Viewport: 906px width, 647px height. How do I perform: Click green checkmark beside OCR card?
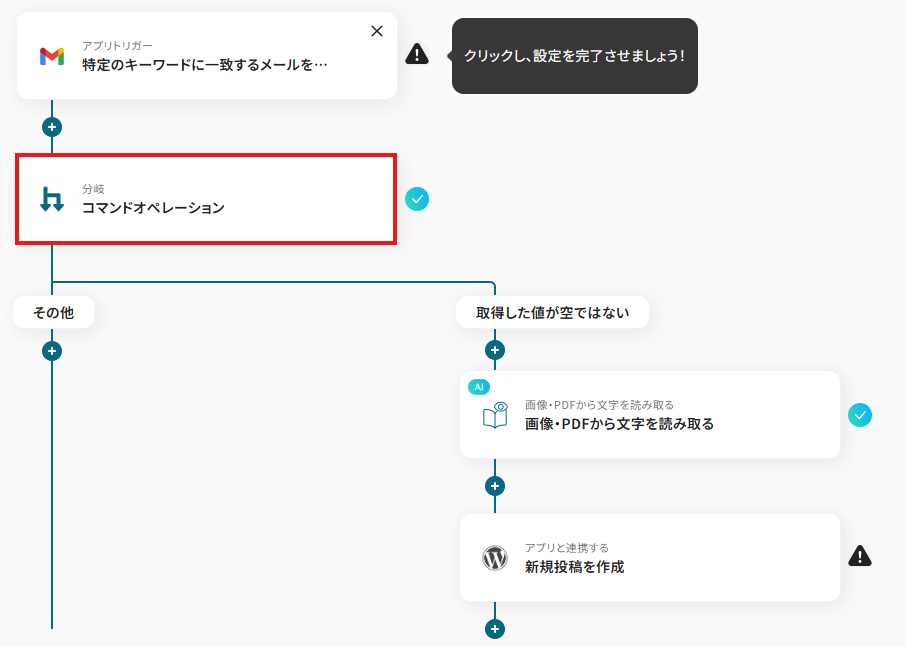[x=860, y=415]
